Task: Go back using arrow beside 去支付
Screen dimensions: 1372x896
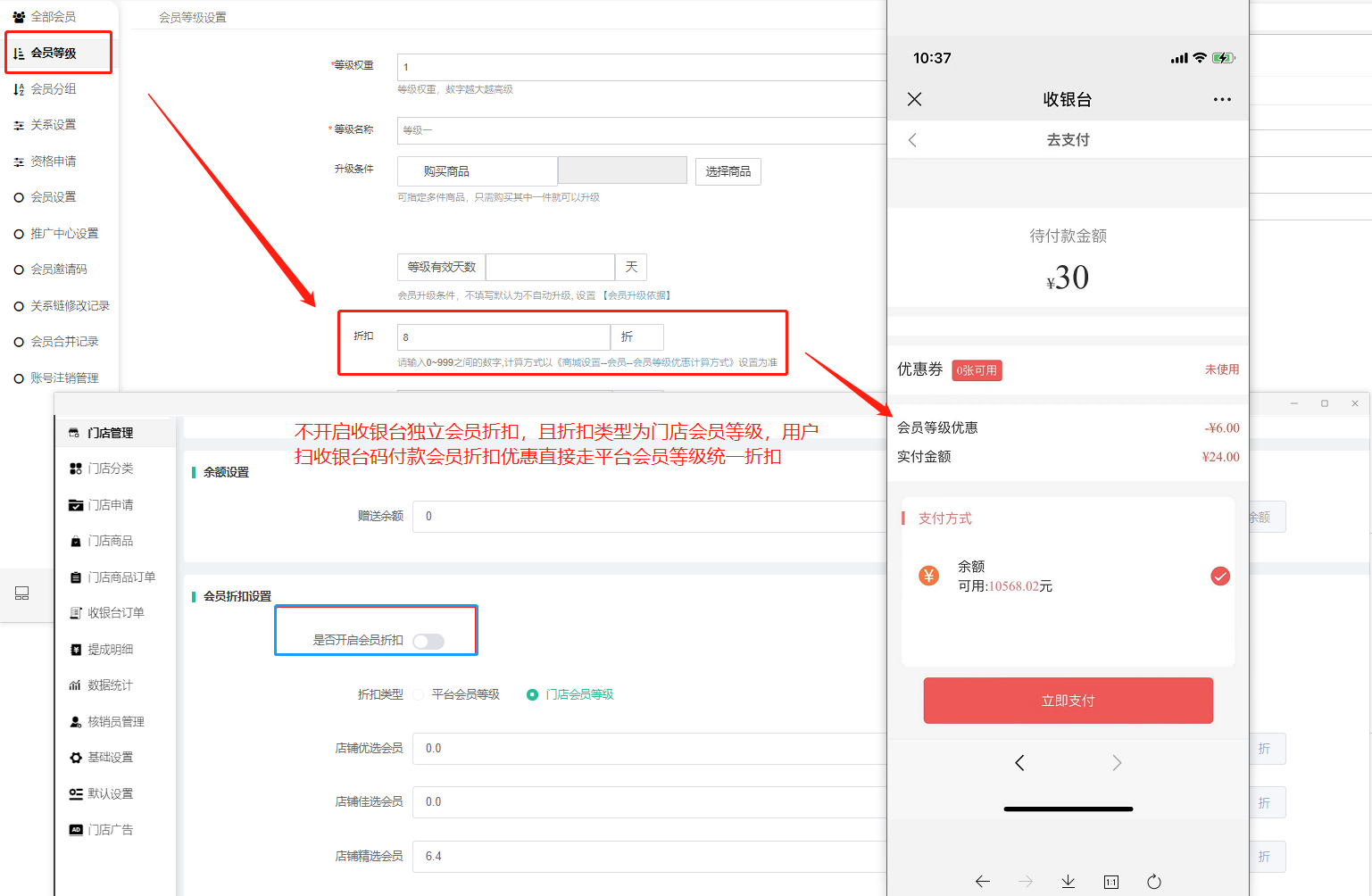Action: (x=912, y=140)
